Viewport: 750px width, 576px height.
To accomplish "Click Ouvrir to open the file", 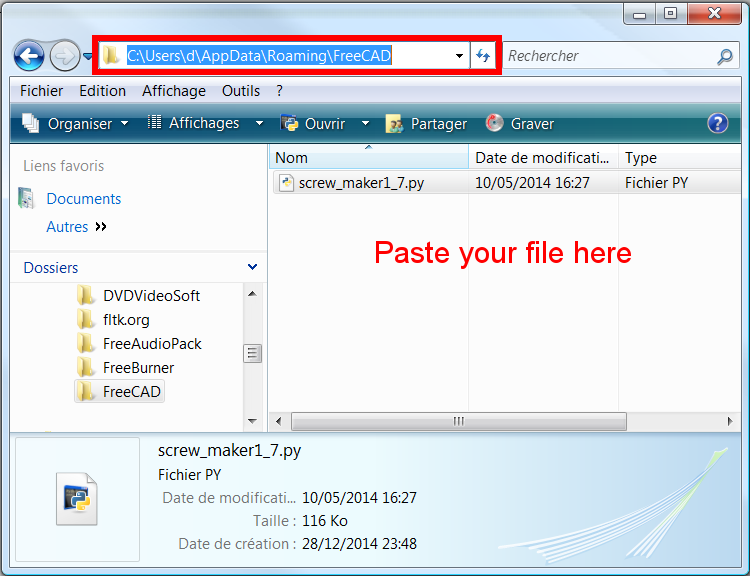I will pyautogui.click(x=312, y=124).
